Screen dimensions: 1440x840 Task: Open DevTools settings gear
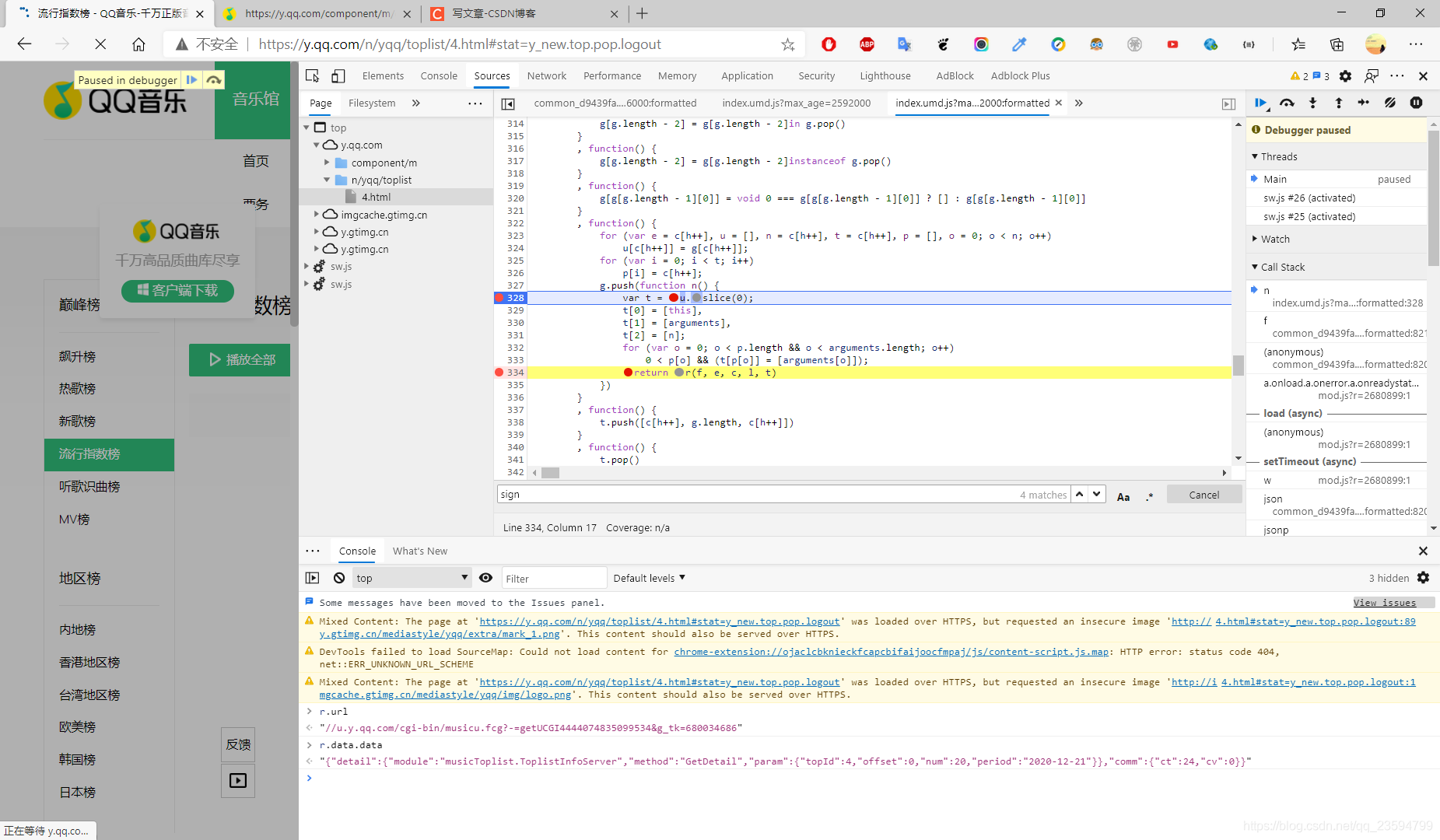point(1345,75)
